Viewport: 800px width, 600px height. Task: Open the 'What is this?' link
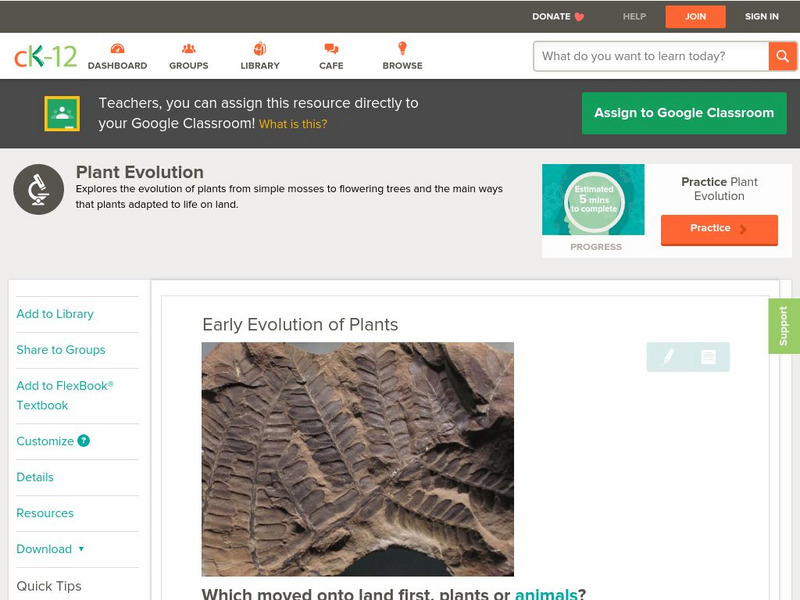[x=293, y=124]
